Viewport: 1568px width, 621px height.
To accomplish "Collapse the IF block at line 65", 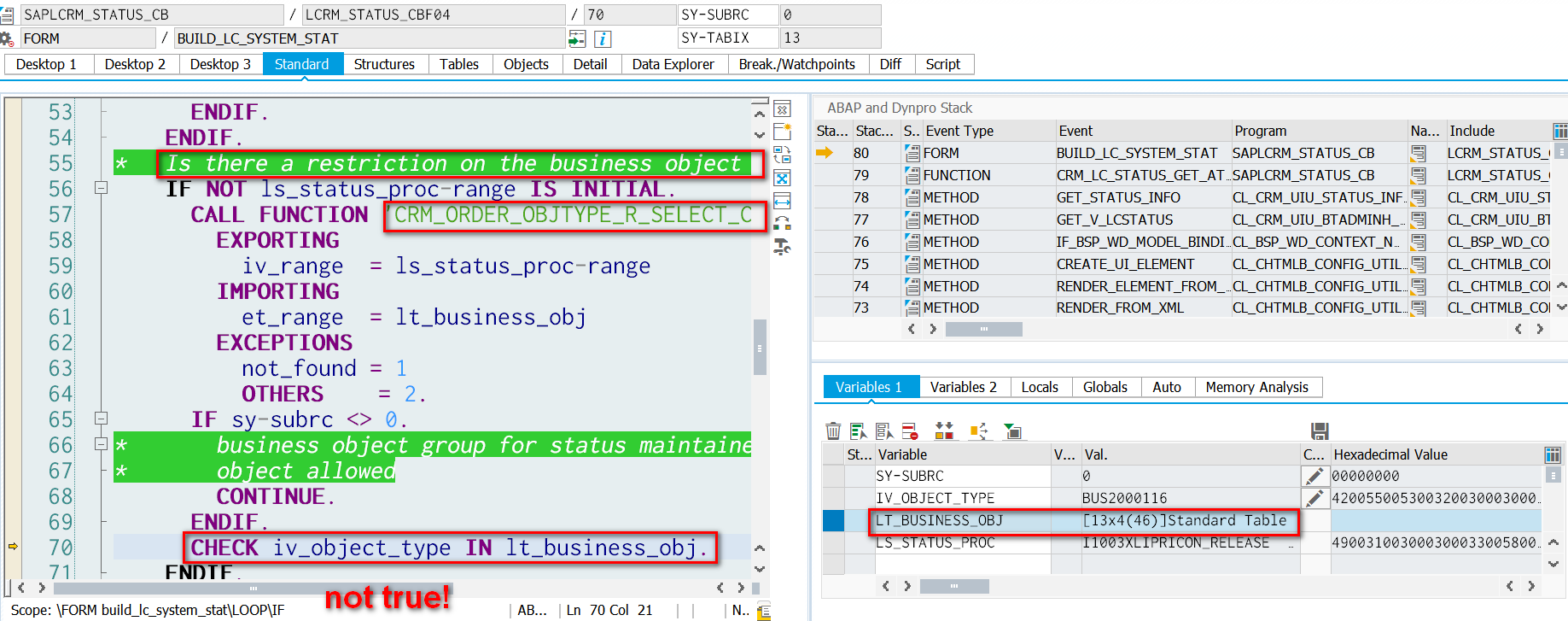I will tap(101, 419).
